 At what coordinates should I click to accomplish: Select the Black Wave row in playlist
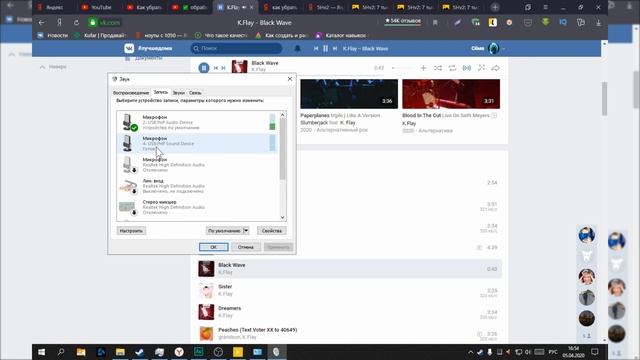click(x=349, y=269)
